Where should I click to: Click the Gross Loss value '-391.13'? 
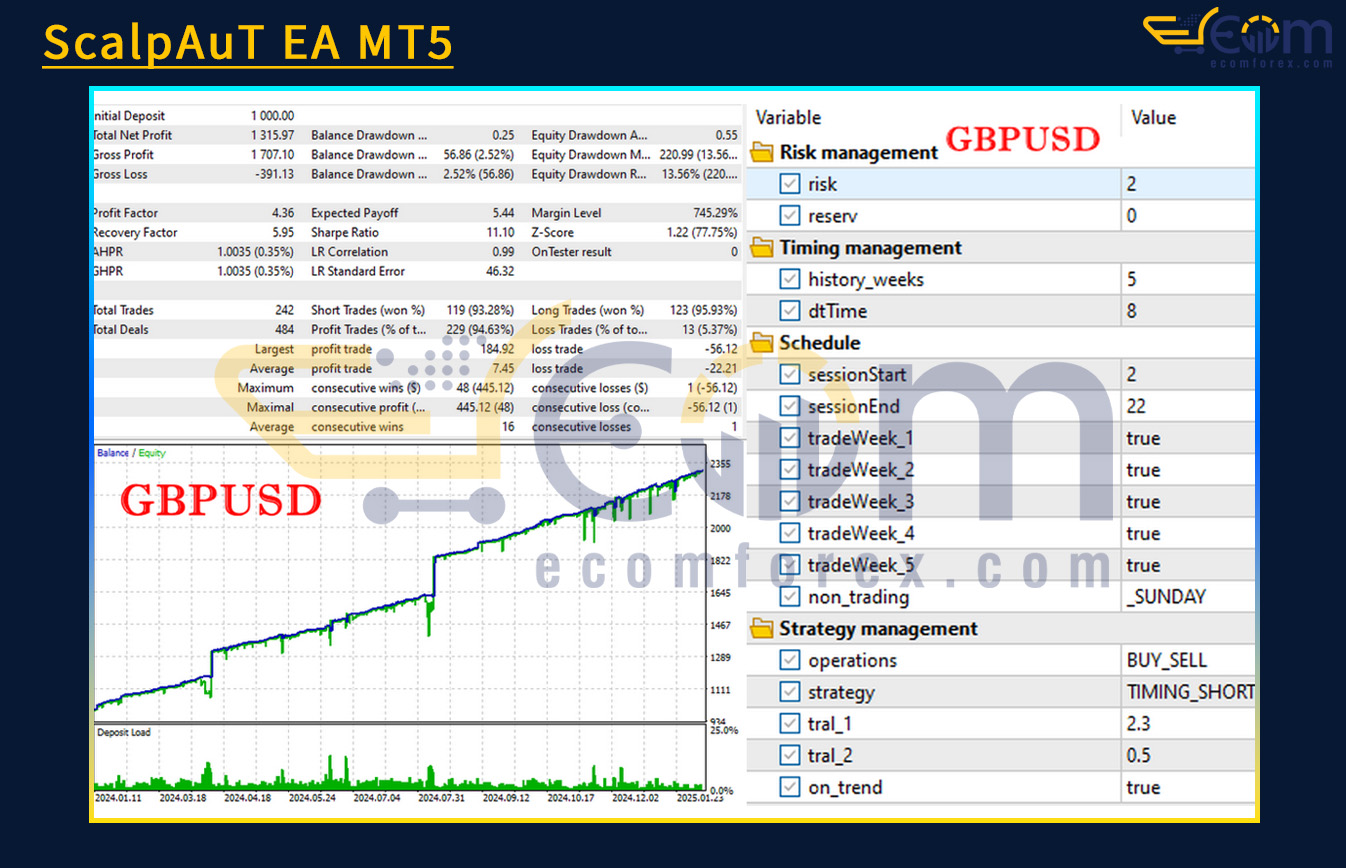pos(275,174)
